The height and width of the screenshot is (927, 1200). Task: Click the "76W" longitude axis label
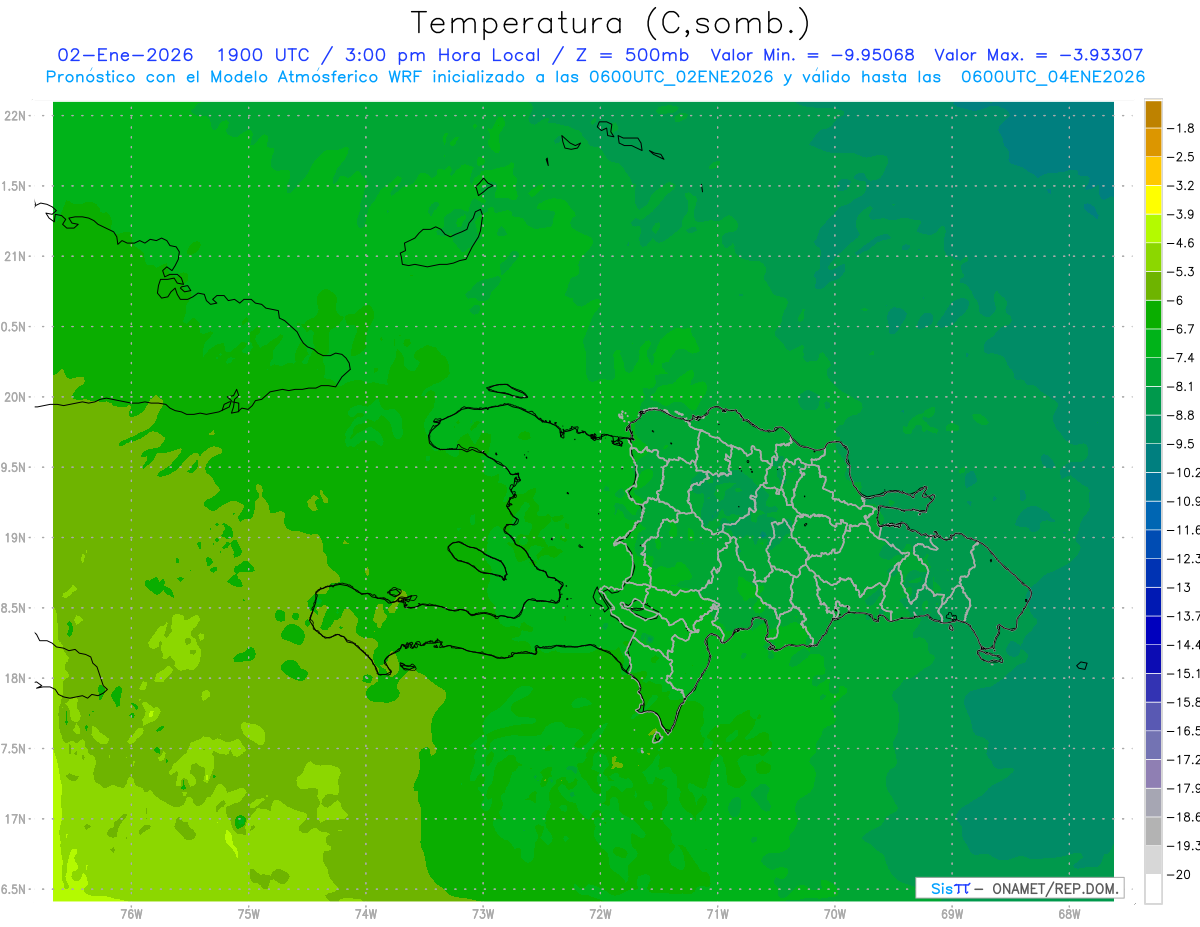131,914
